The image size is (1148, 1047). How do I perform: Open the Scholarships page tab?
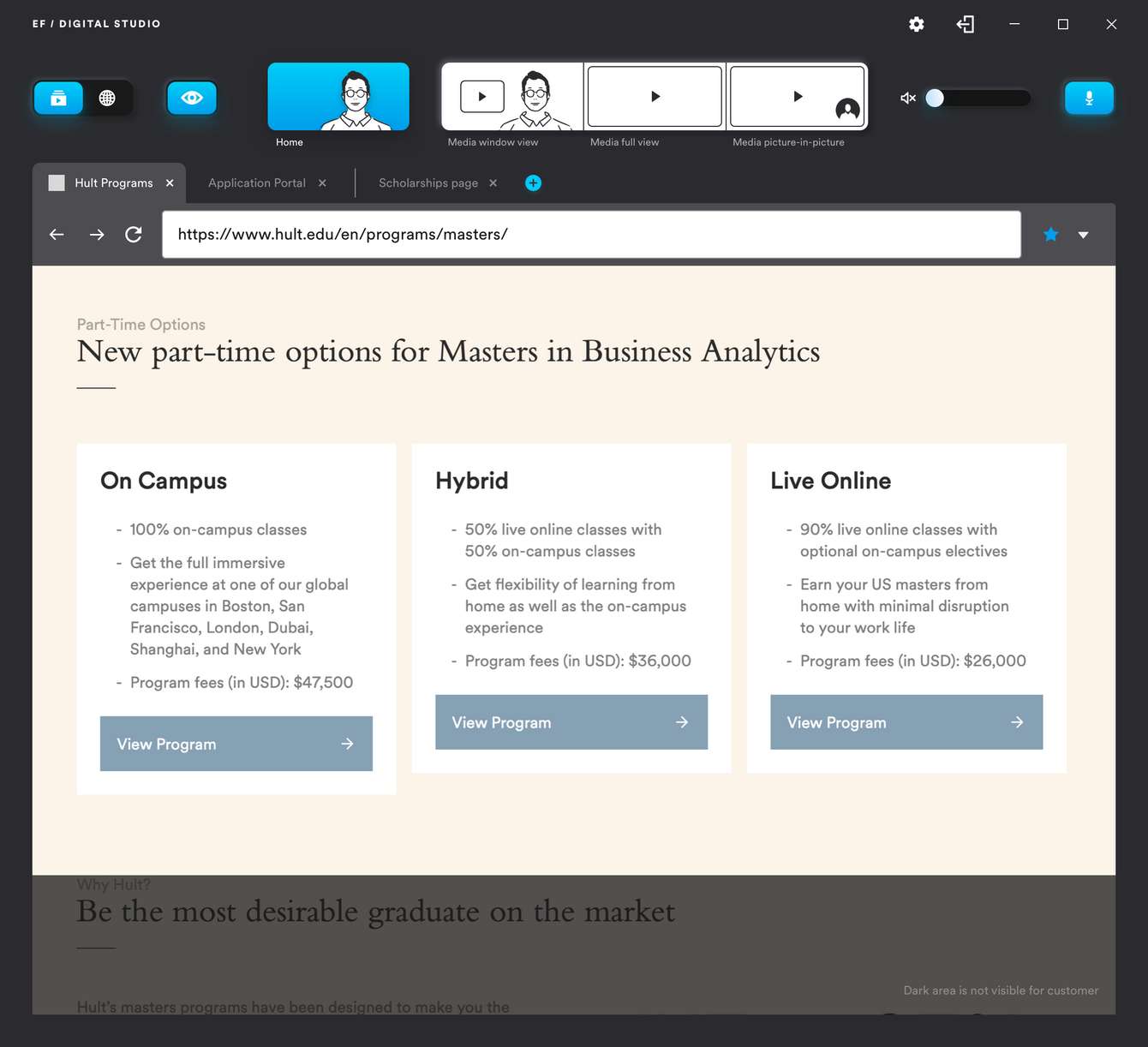(x=428, y=182)
